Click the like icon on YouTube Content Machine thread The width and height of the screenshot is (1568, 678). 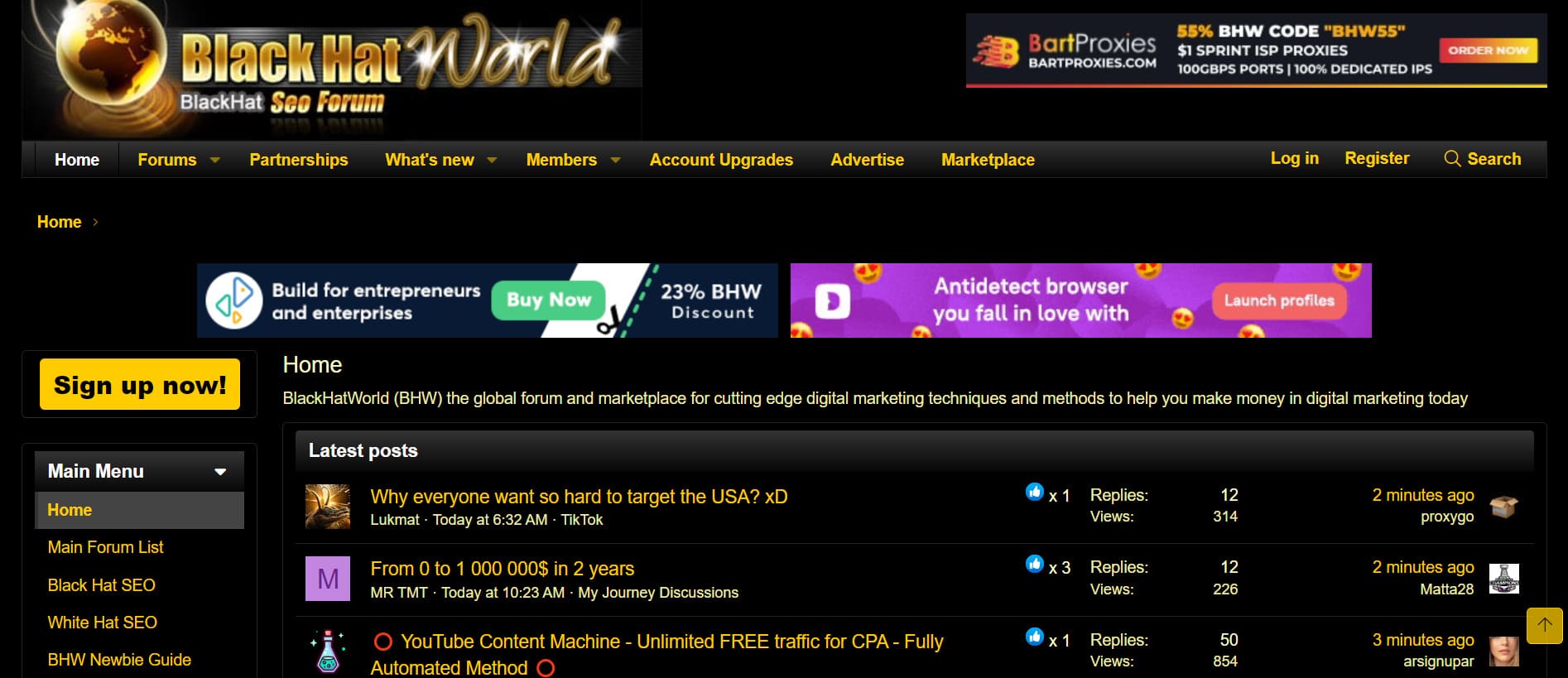1035,637
